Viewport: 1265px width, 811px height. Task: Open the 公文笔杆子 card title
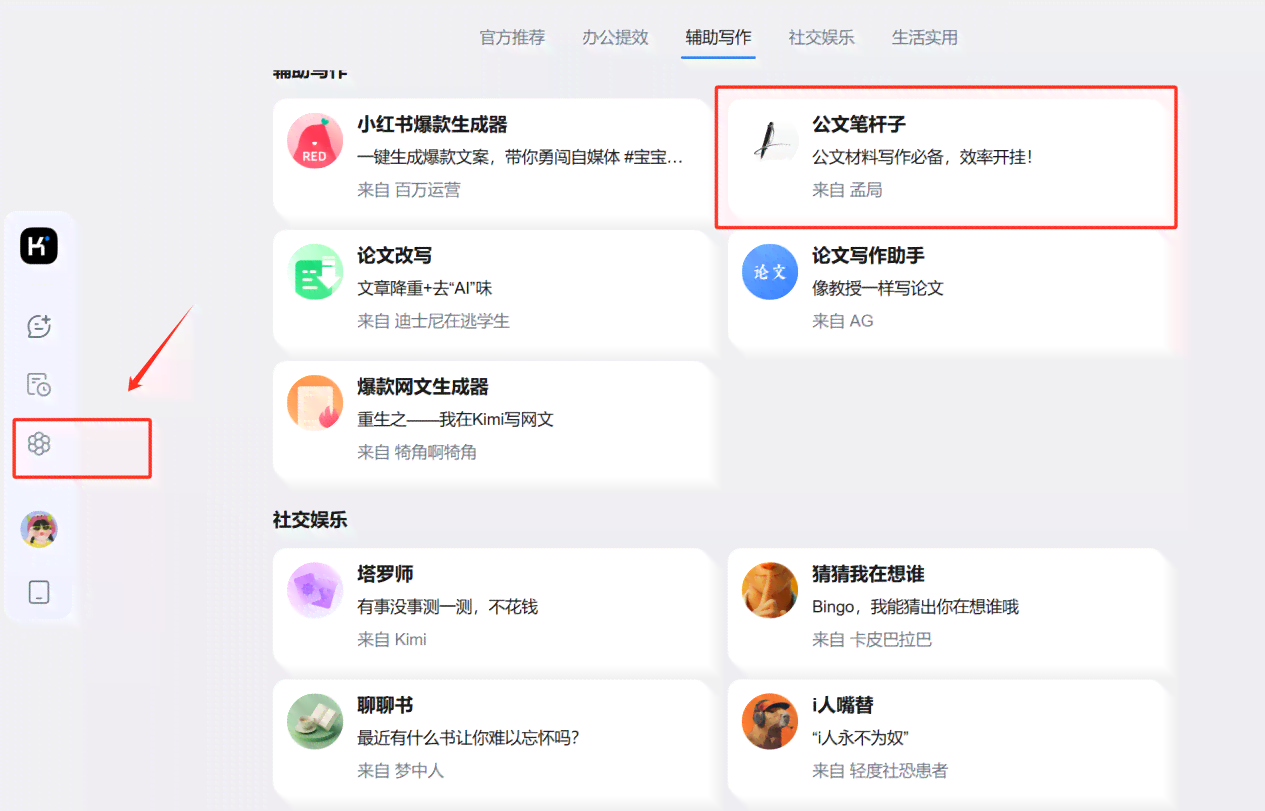click(x=859, y=125)
